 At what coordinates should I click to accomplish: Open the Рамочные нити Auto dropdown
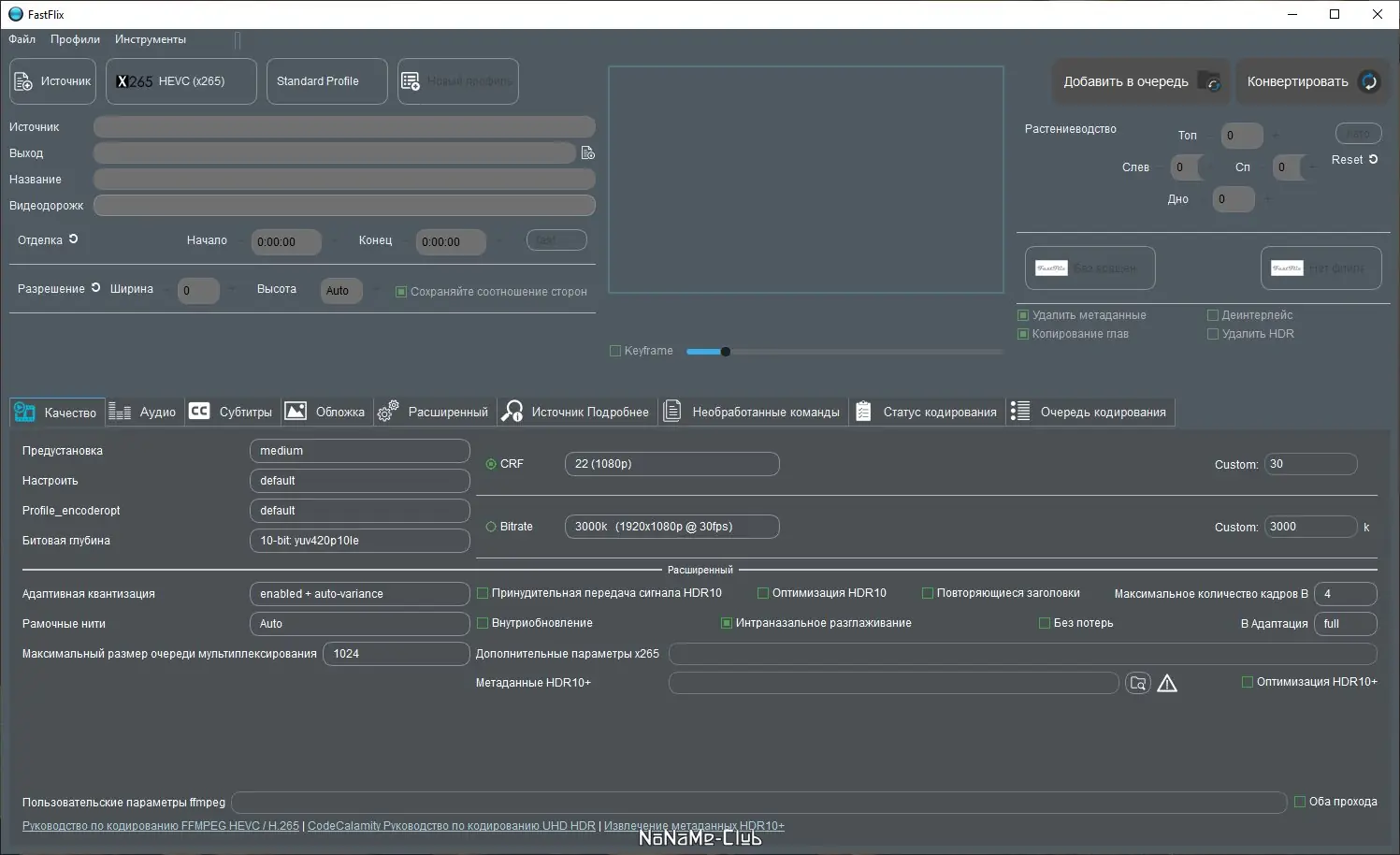pos(359,624)
